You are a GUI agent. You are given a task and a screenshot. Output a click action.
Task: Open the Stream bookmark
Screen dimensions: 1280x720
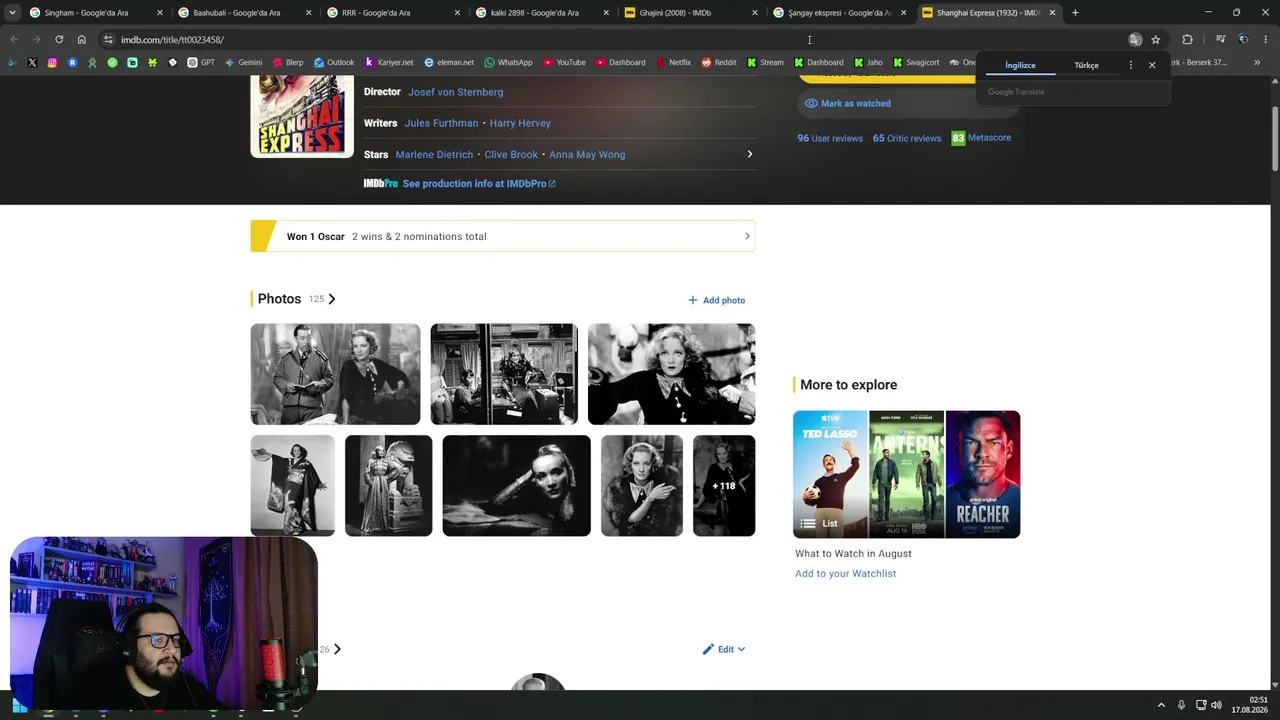point(765,62)
